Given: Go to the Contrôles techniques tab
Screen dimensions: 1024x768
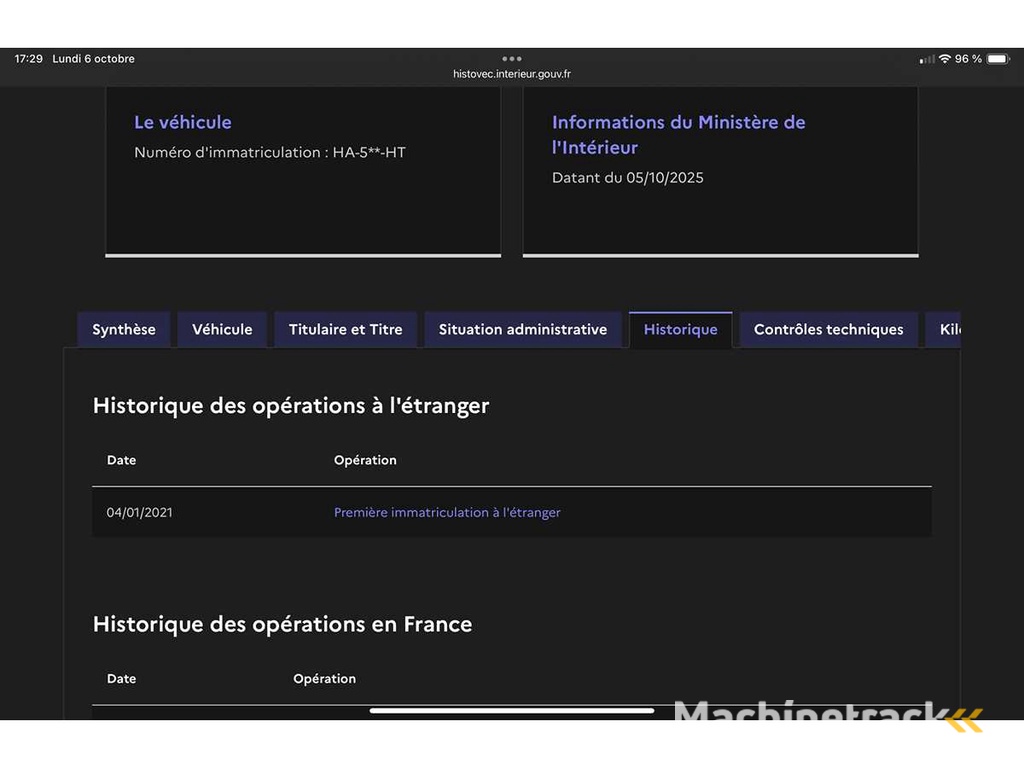Looking at the screenshot, I should click(828, 330).
